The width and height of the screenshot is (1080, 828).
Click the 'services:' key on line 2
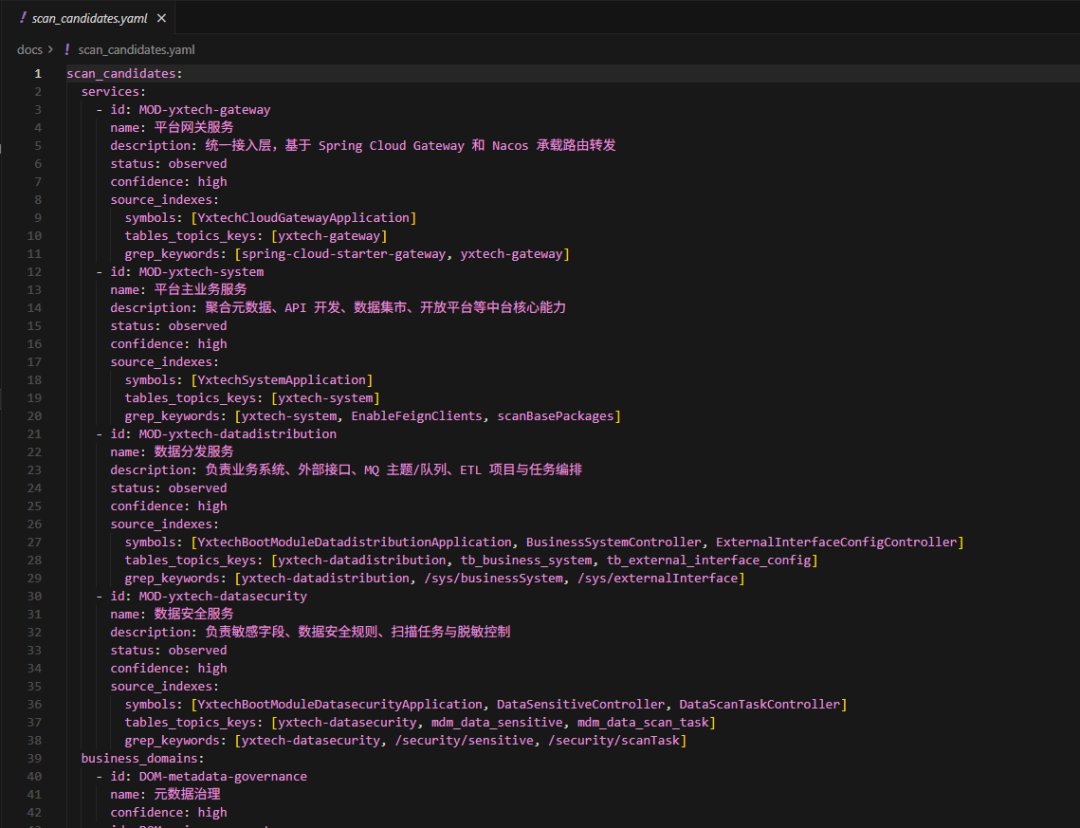pos(114,92)
